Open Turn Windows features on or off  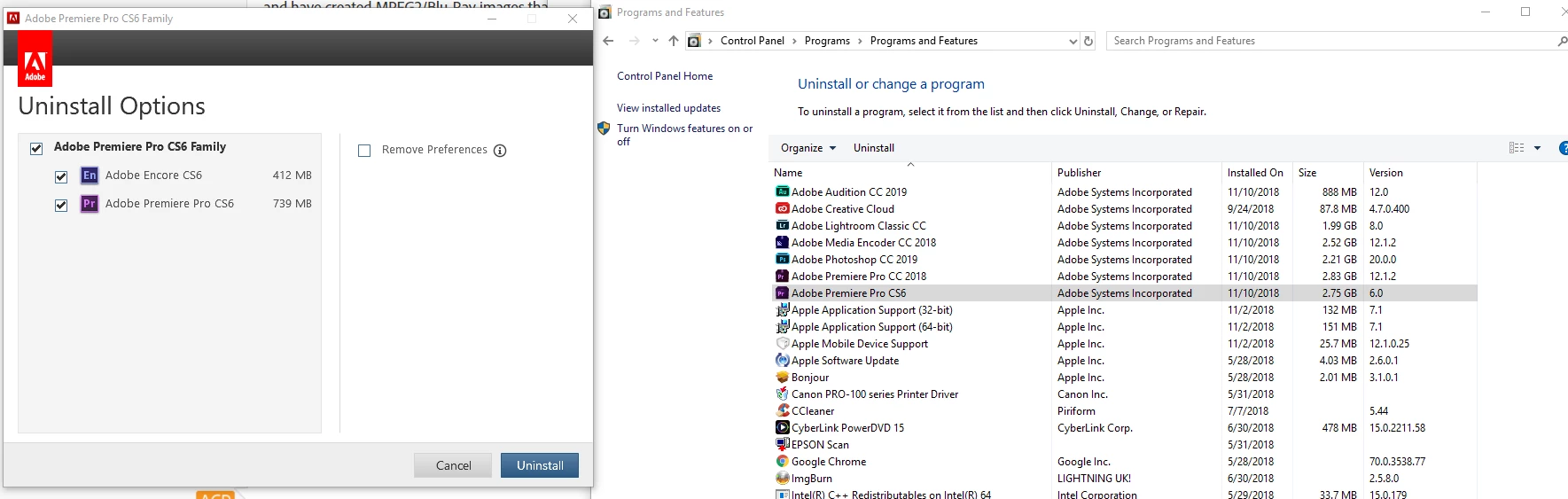click(x=685, y=135)
